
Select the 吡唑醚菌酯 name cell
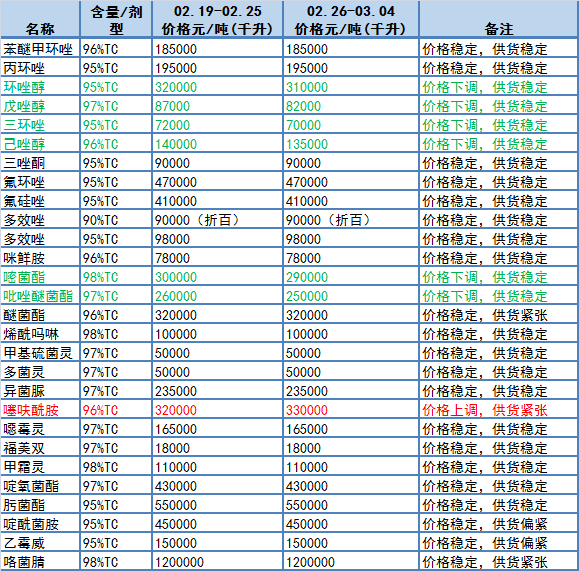click(40, 295)
